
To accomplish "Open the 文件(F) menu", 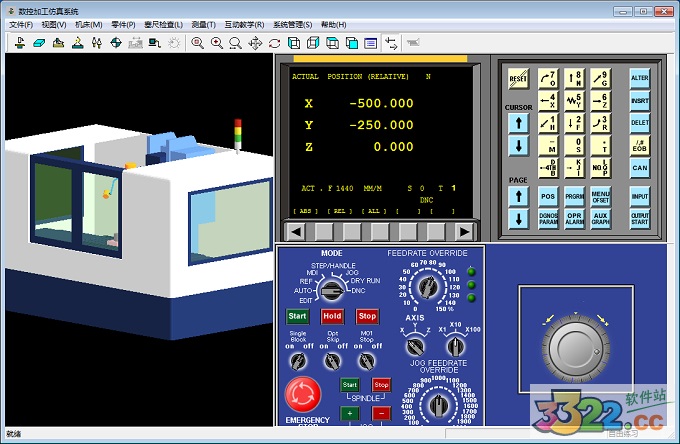I will point(20,24).
